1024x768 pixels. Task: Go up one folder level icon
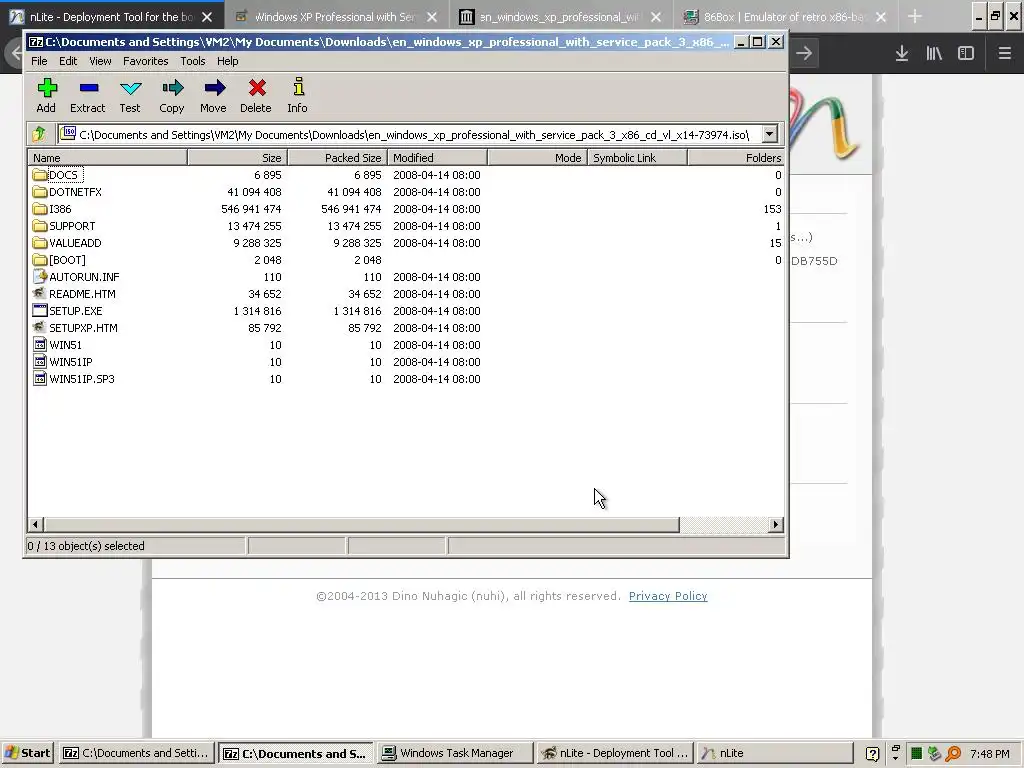click(39, 135)
